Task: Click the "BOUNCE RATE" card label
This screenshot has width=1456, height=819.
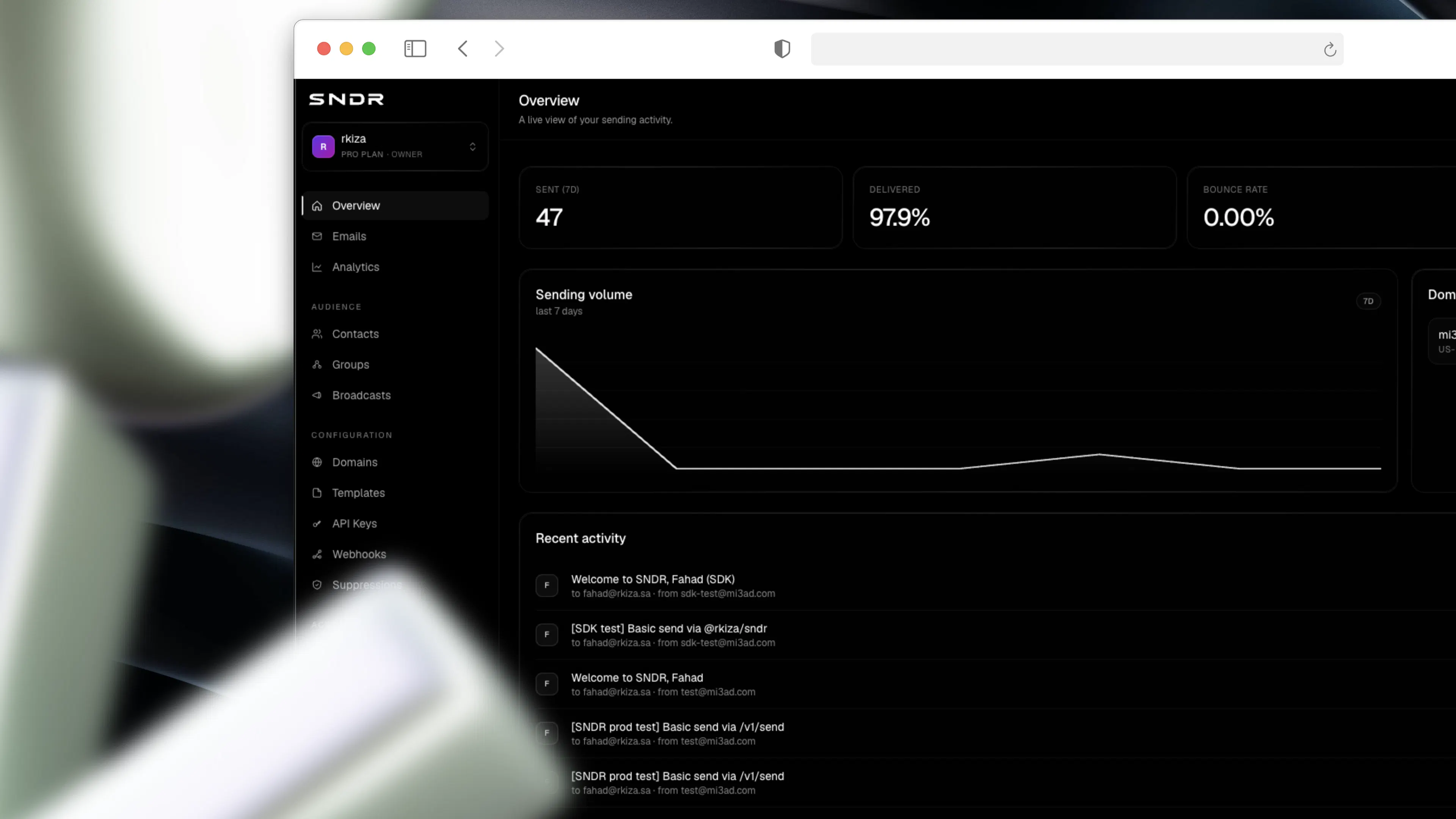Action: point(1235,189)
